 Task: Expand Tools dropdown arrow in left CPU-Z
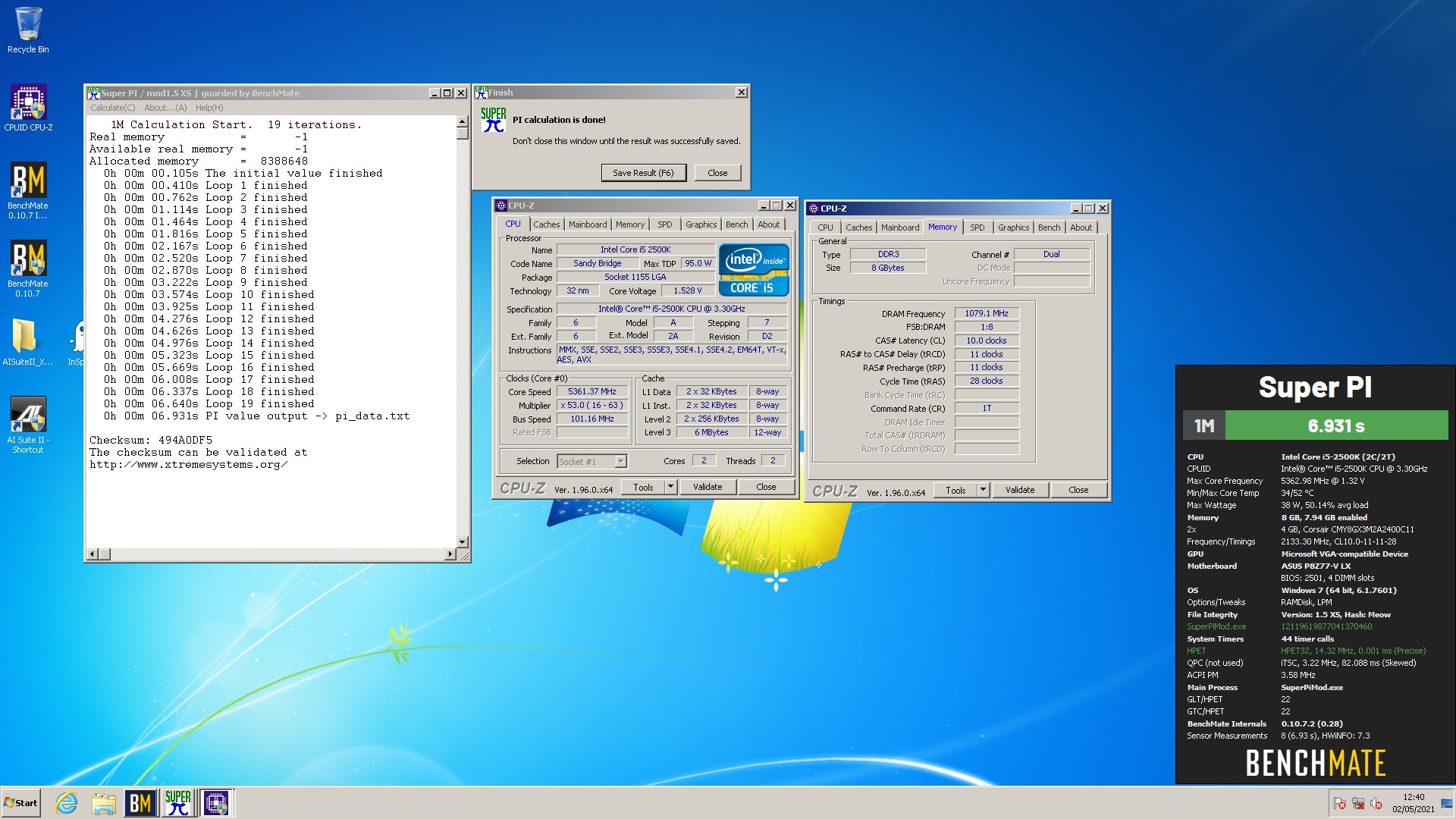[x=670, y=487]
